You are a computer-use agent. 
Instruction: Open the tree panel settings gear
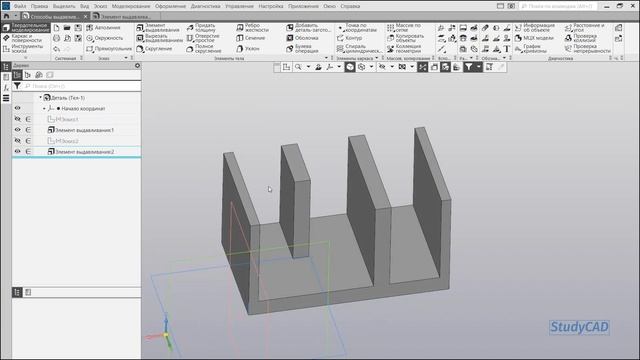[138, 65]
